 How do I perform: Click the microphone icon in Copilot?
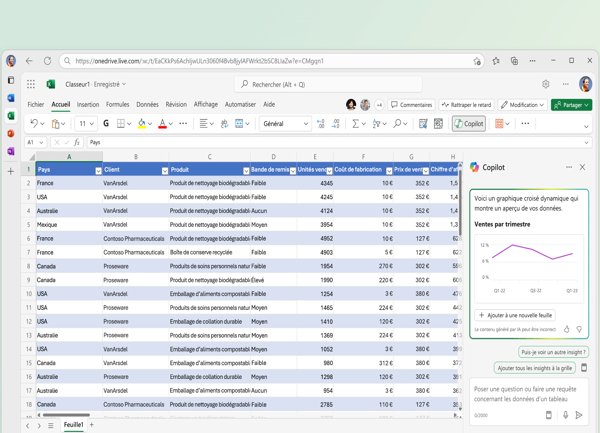coord(566,415)
